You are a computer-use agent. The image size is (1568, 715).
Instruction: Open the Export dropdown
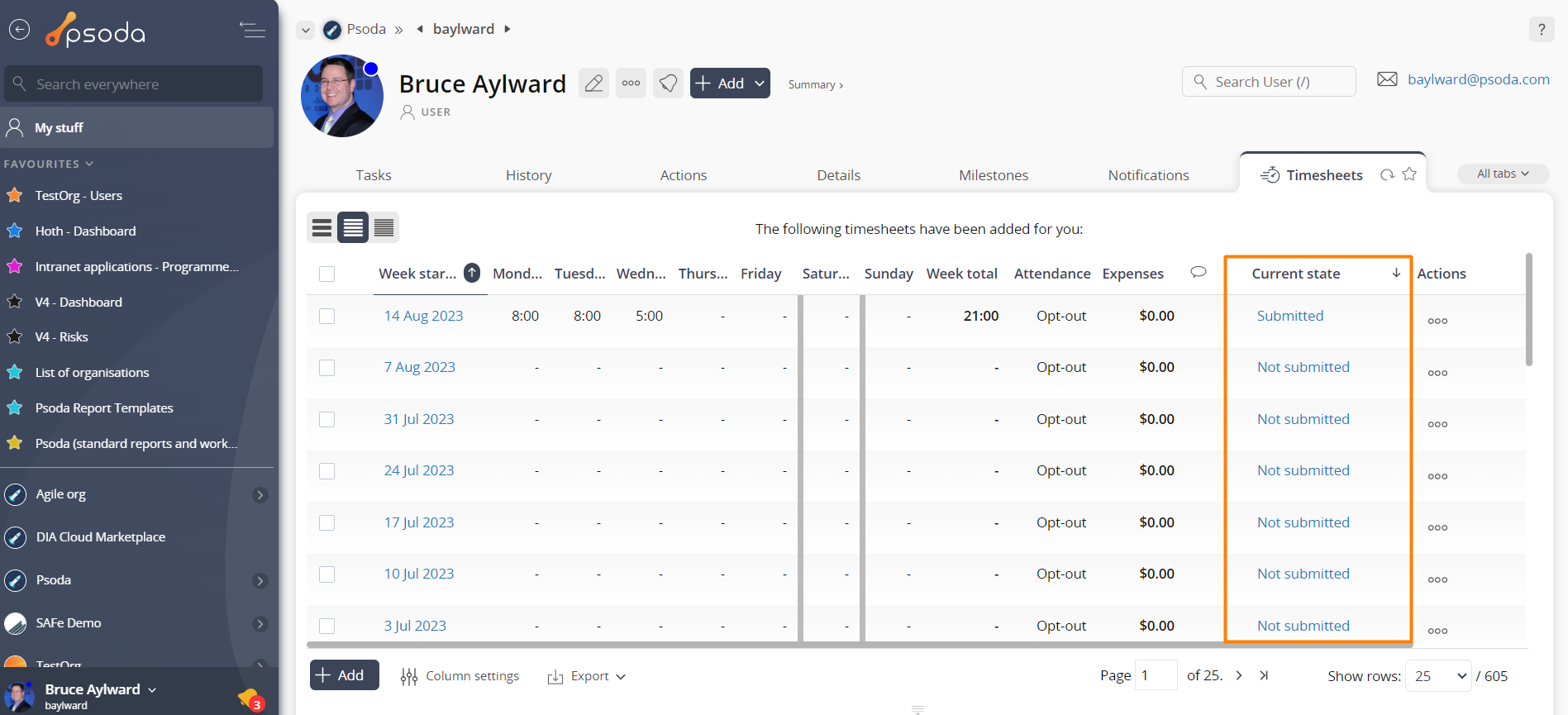(587, 676)
